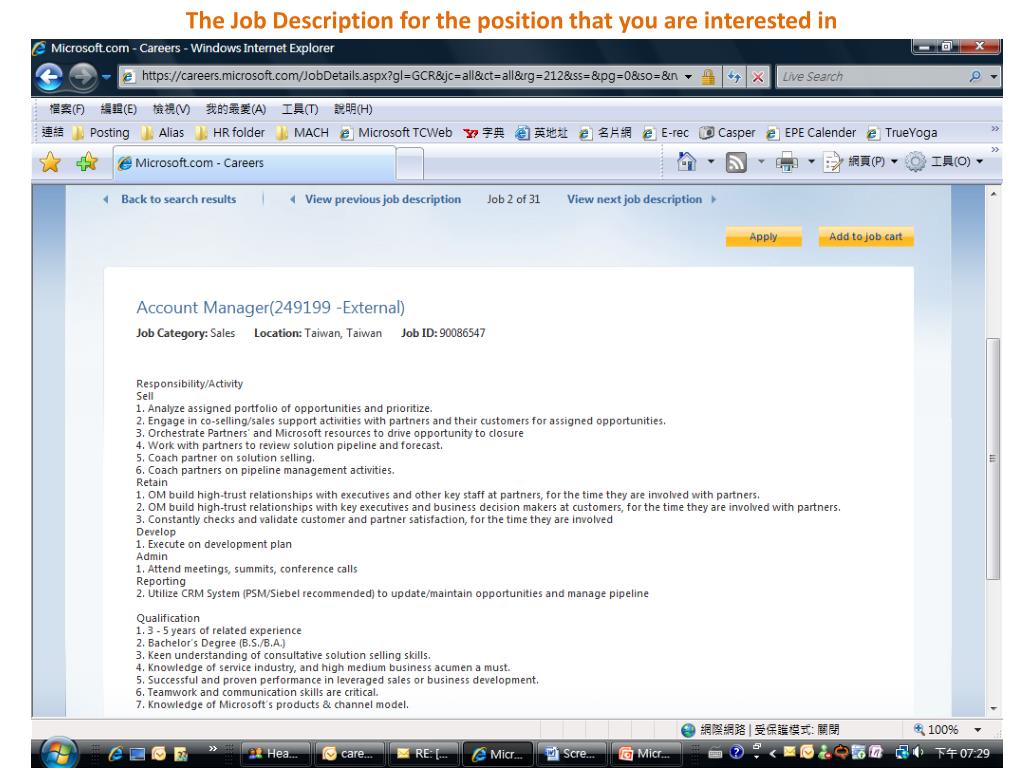Viewport: 1024px width, 768px height.
Task: Click the security lock icon in address bar
Action: click(708, 76)
